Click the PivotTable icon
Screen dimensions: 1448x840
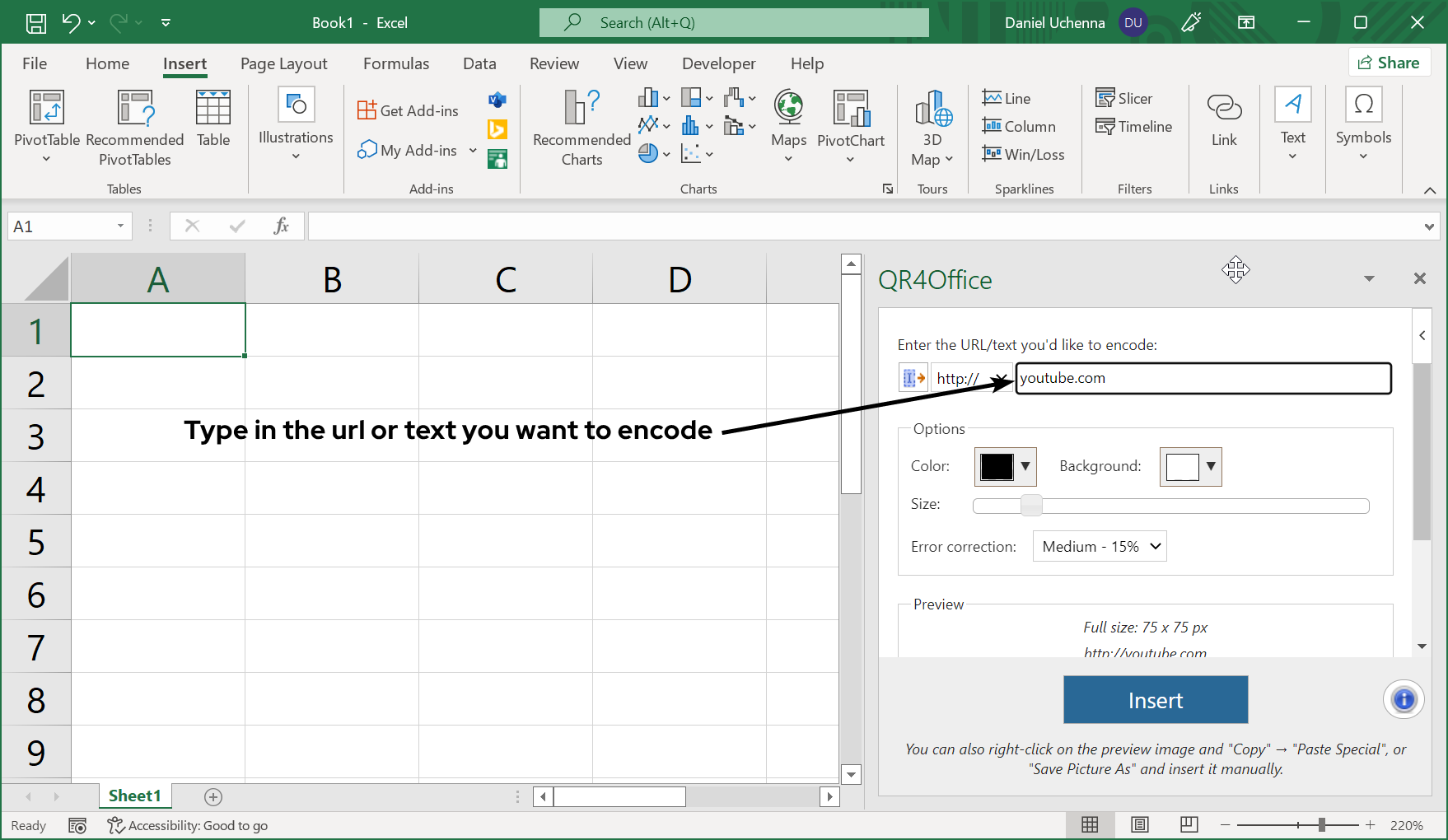point(47,109)
